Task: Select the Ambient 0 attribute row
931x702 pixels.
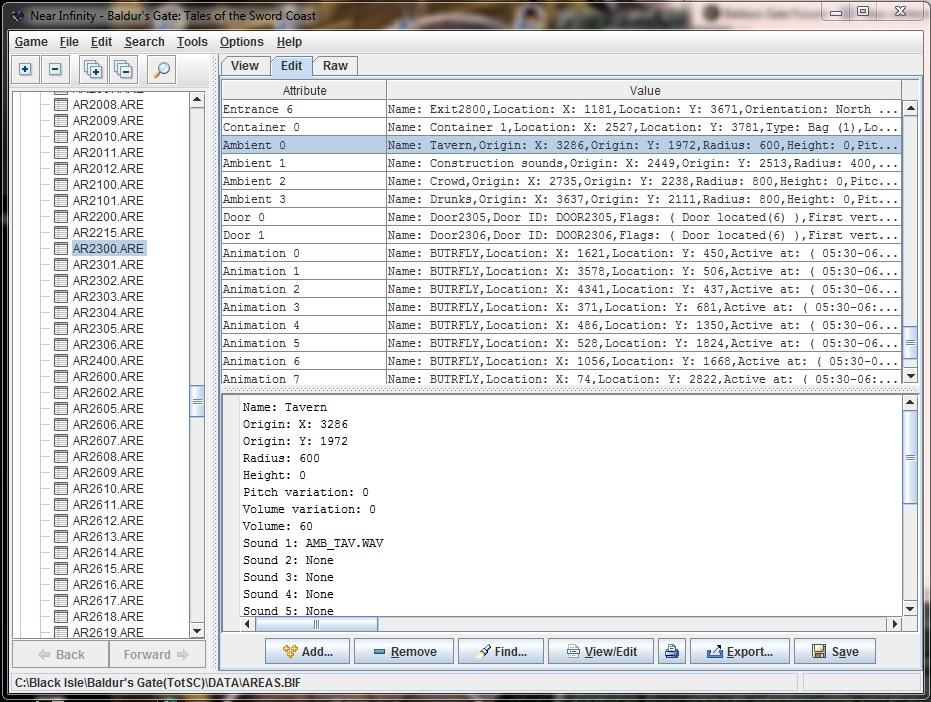Action: (x=561, y=145)
